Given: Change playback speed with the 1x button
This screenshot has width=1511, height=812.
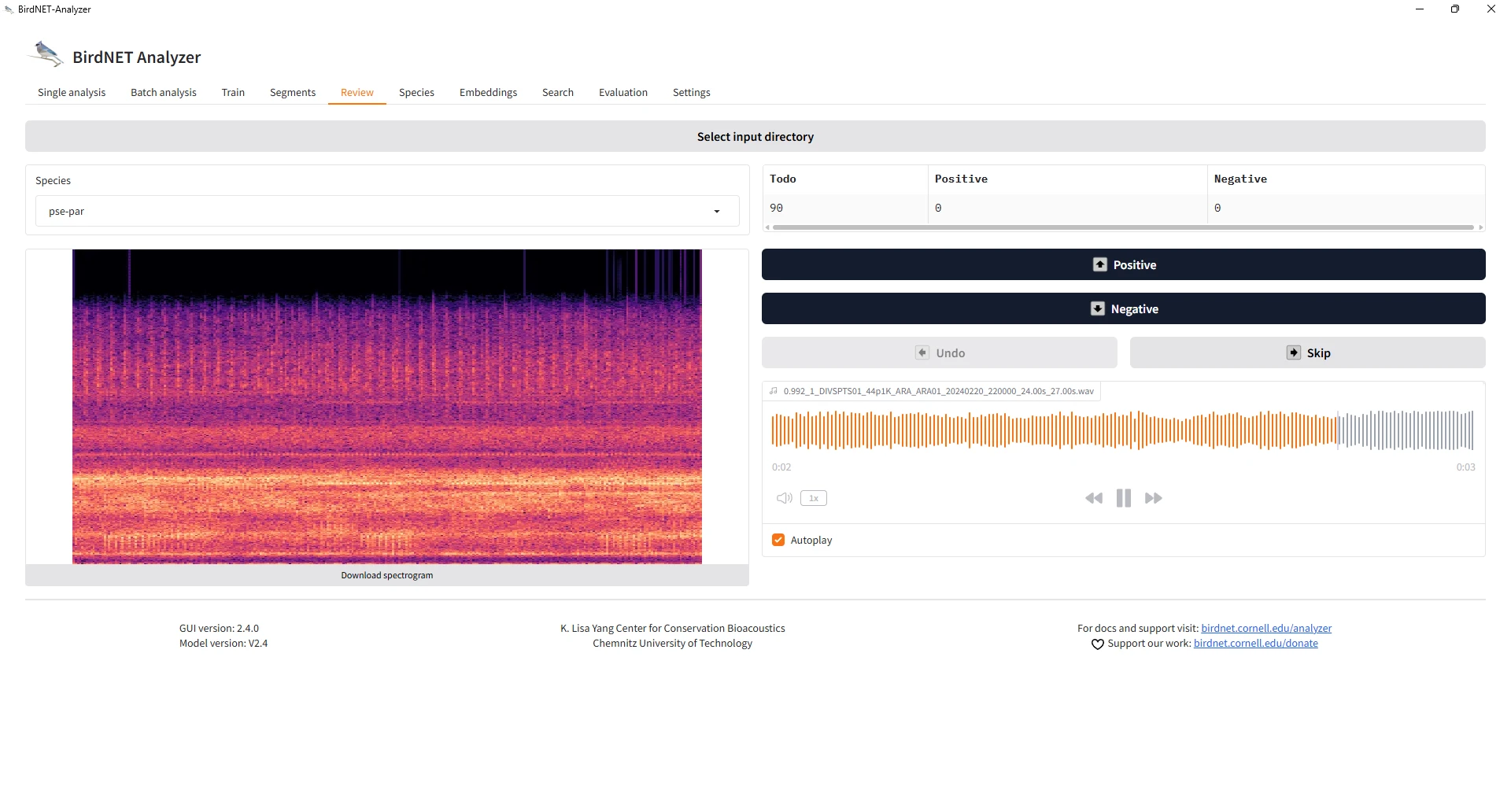Looking at the screenshot, I should (814, 498).
